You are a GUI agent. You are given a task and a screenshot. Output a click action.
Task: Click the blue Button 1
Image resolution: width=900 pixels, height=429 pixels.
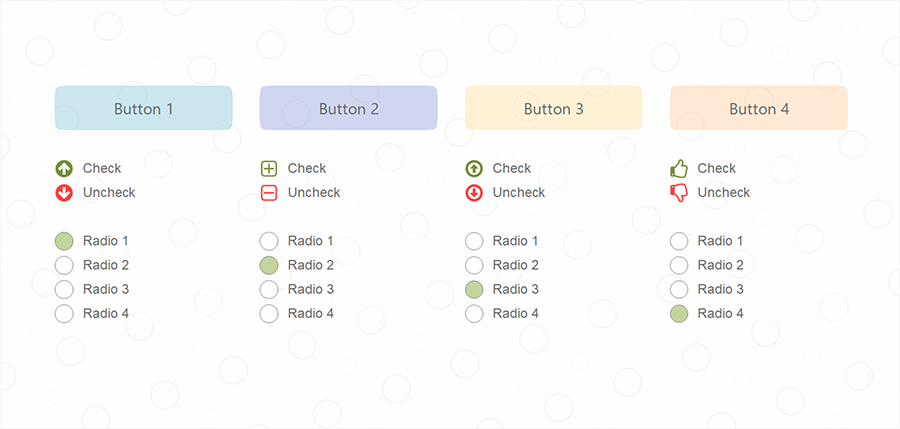[x=143, y=108]
